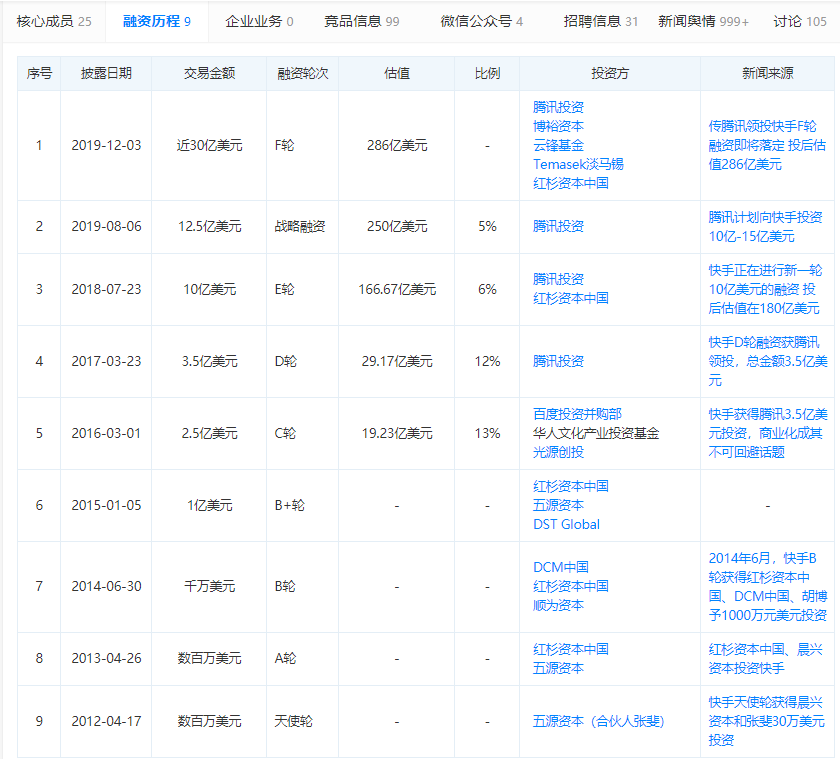Open 红杉资本中国 link in A轮 row

[571, 649]
